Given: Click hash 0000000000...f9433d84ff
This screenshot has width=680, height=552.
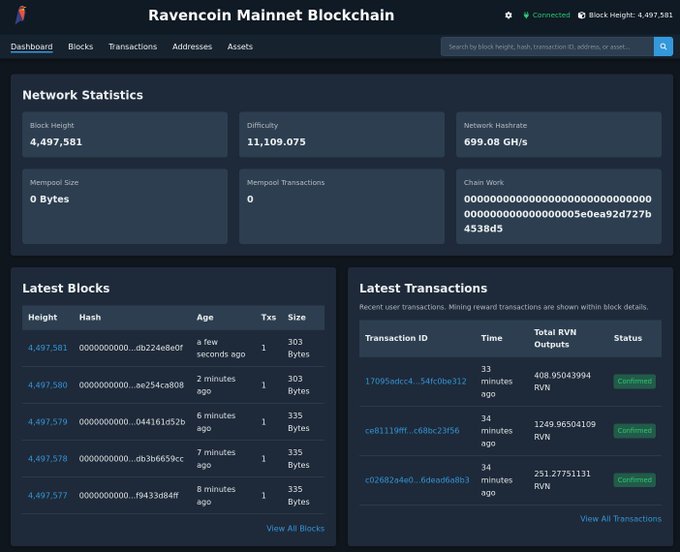Looking at the screenshot, I should 129,496.
